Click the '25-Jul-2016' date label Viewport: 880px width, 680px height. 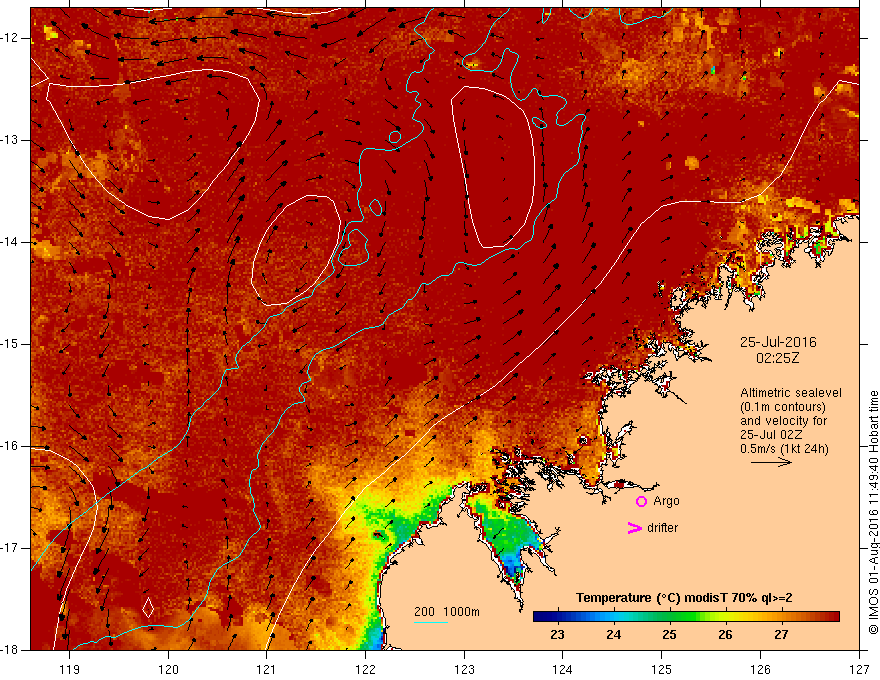pos(778,342)
